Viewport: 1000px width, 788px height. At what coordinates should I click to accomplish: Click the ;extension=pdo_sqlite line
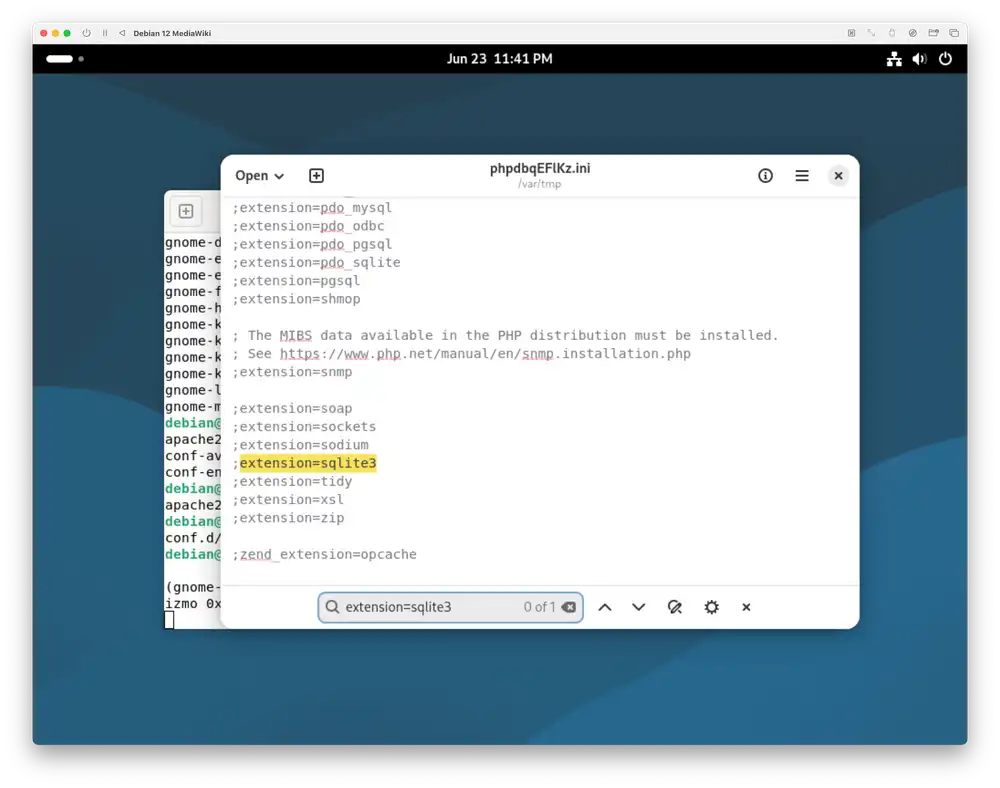pyautogui.click(x=316, y=262)
